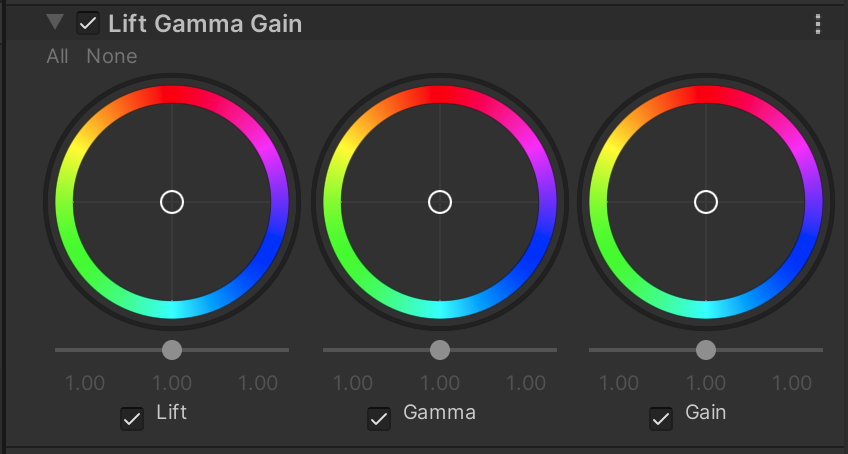Click the Lift trackball center handle
Screen dimensions: 848x454
172,202
